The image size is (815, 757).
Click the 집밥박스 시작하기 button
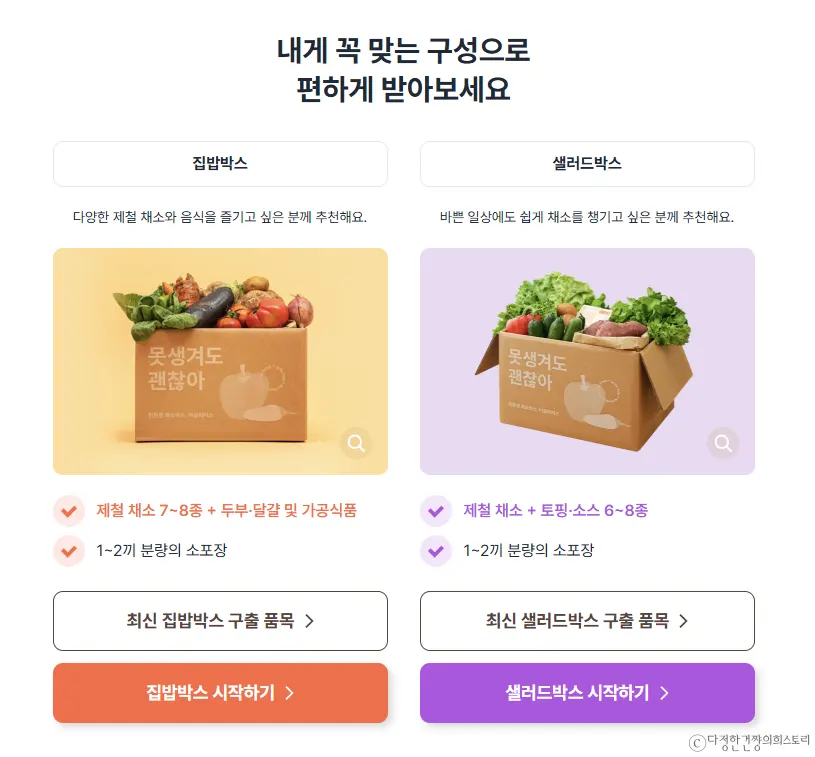pos(219,692)
